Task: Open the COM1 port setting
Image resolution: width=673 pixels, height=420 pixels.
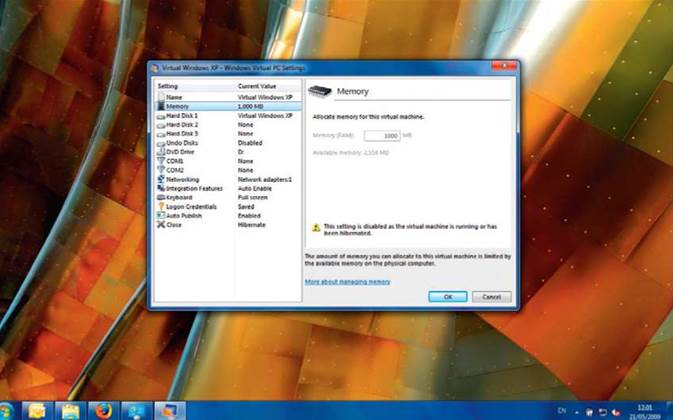Action: coord(175,160)
